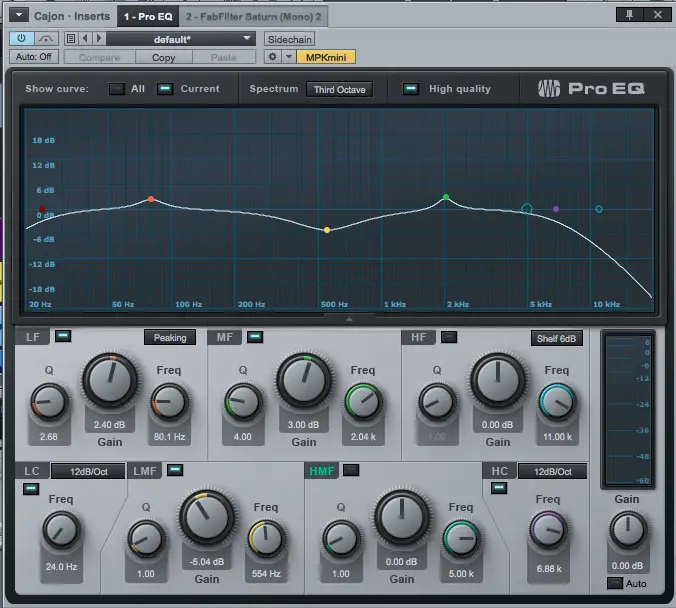
Task: Open dropdown arrow next to gear icon
Action: coord(289,57)
